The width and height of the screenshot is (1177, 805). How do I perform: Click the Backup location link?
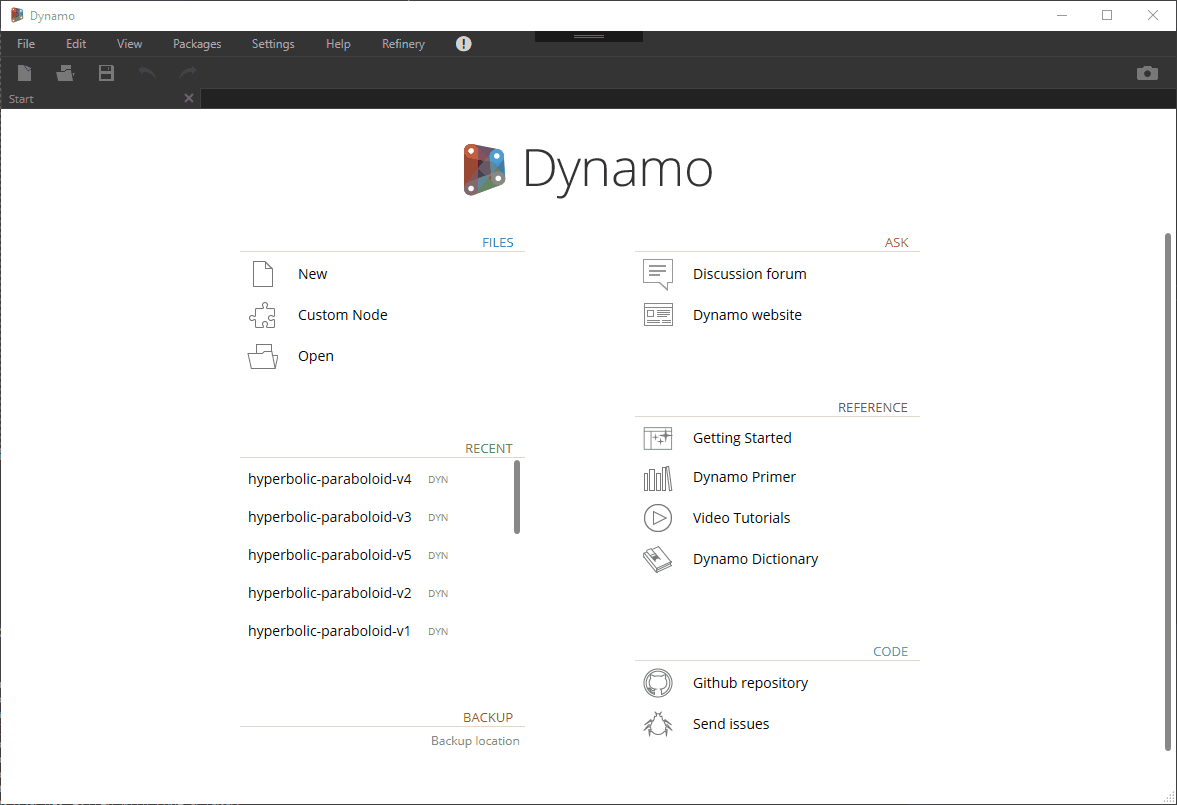[475, 741]
